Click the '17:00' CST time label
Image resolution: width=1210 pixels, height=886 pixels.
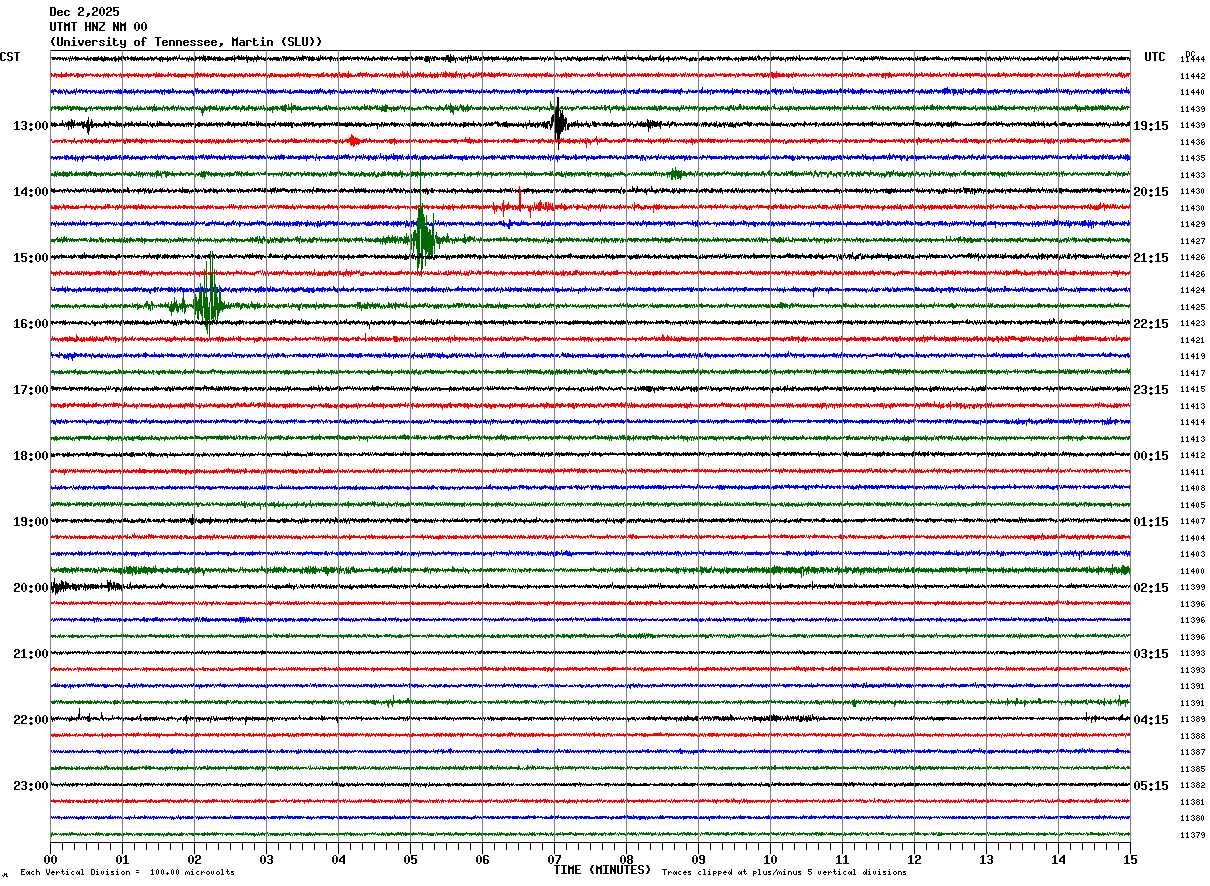(x=30, y=389)
